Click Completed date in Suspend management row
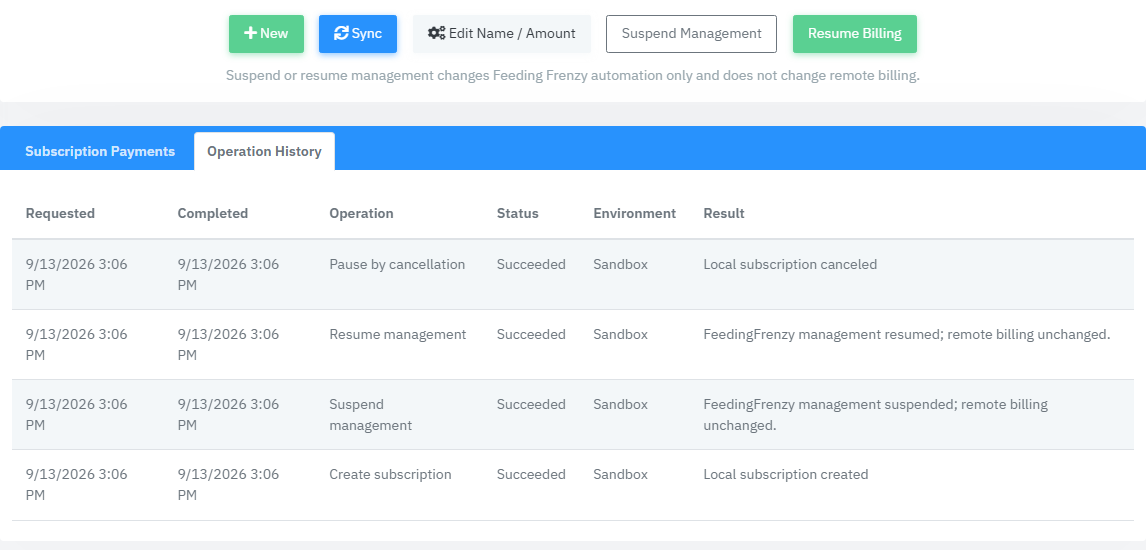 [x=228, y=415]
